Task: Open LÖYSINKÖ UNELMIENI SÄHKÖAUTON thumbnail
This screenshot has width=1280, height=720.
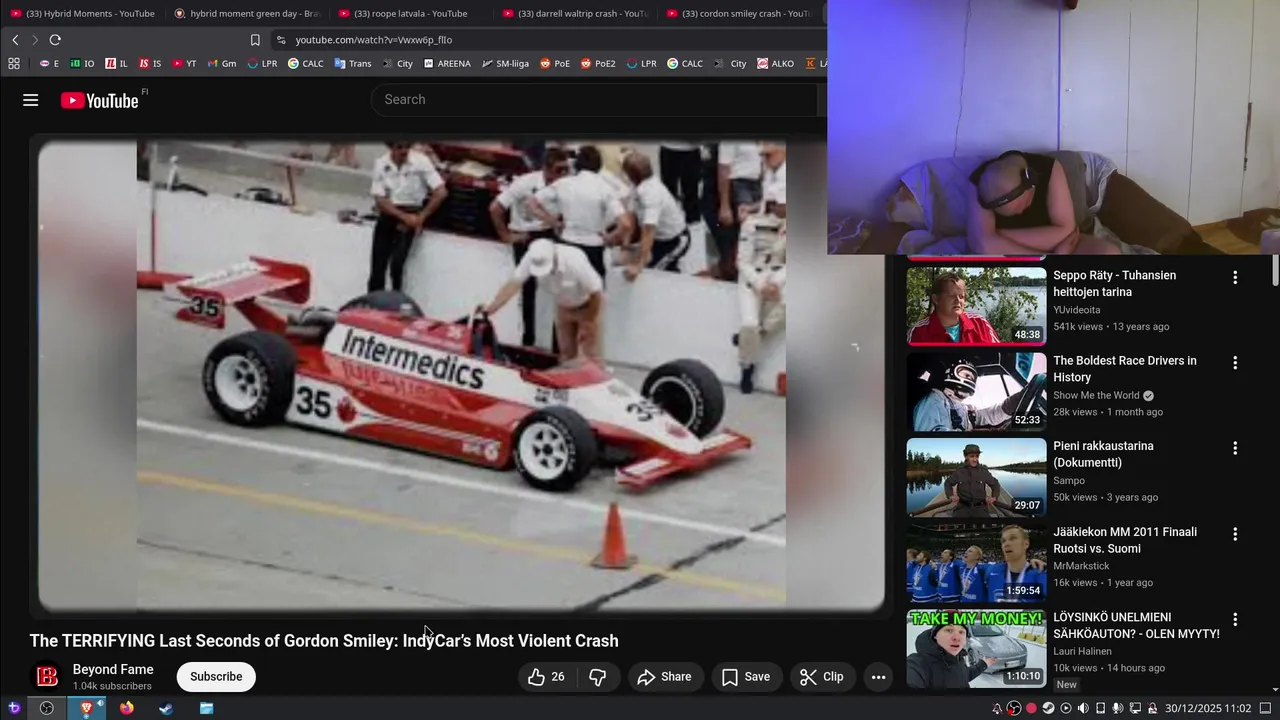Action: [x=976, y=648]
